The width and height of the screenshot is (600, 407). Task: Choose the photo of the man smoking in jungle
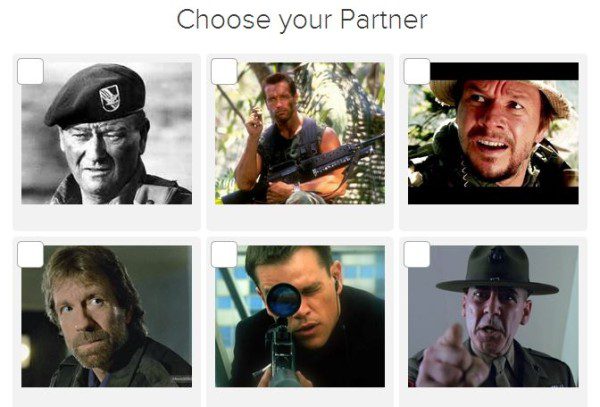click(300, 133)
